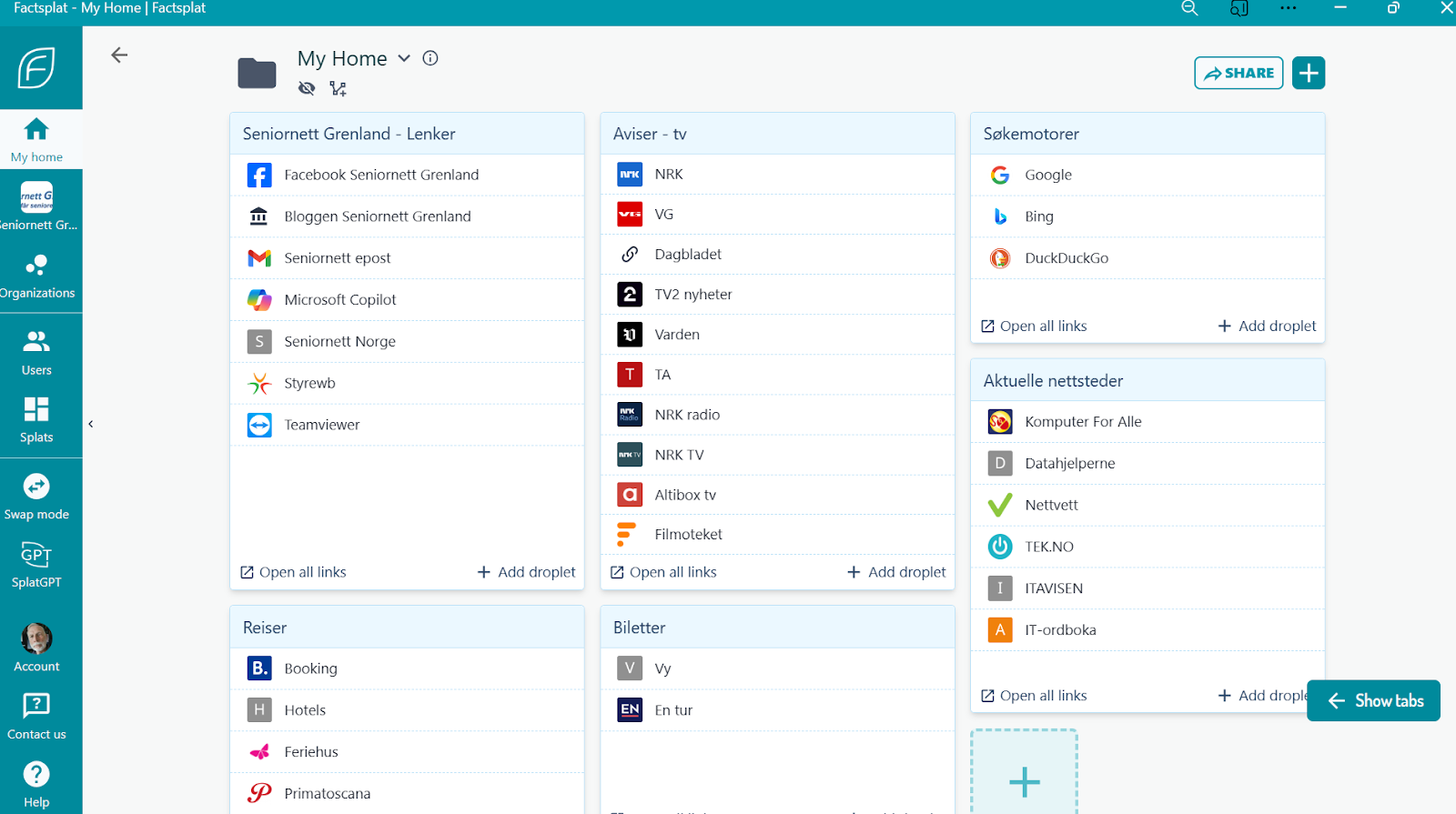Open the Users section
The width and height of the screenshot is (1456, 814).
(36, 353)
